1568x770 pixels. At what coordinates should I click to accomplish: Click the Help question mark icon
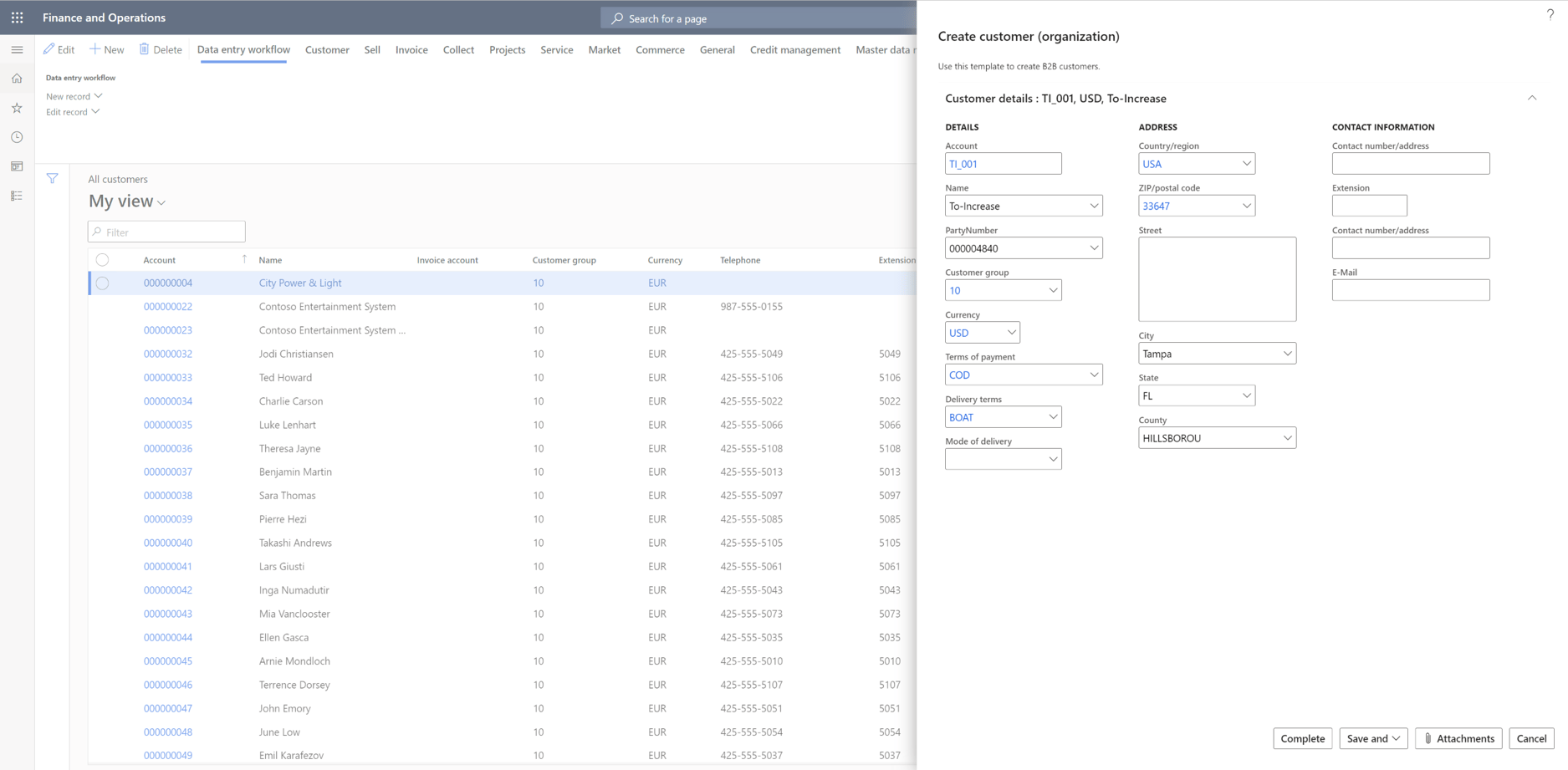1550,14
